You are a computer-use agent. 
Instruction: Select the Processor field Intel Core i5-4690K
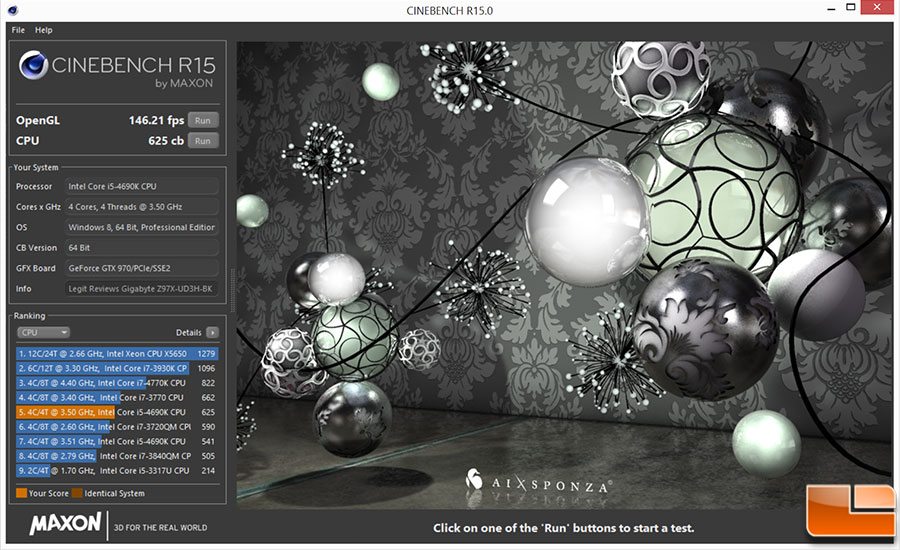tap(142, 186)
